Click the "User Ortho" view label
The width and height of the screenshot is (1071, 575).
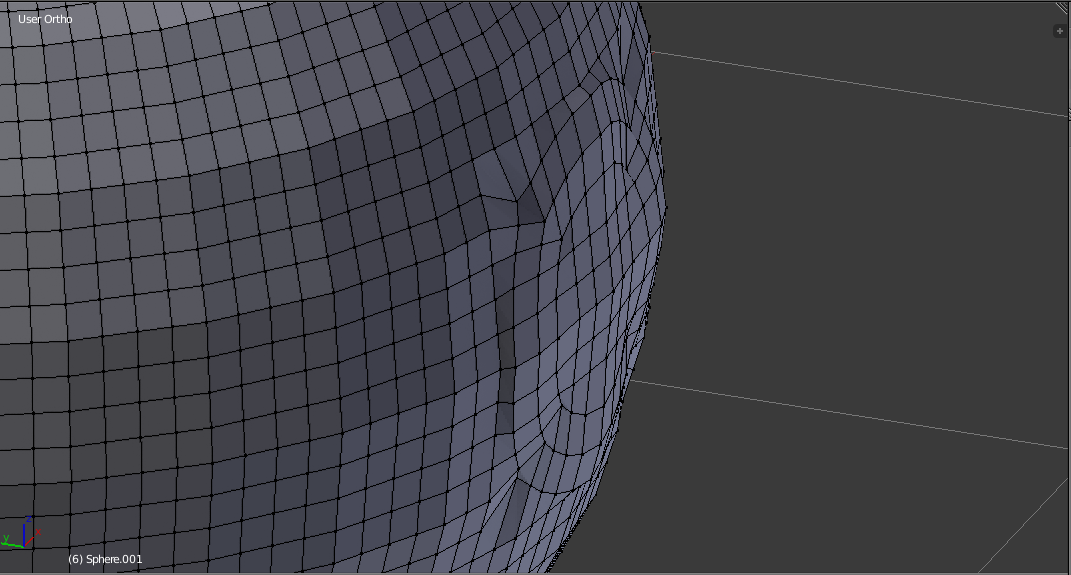[x=45, y=19]
